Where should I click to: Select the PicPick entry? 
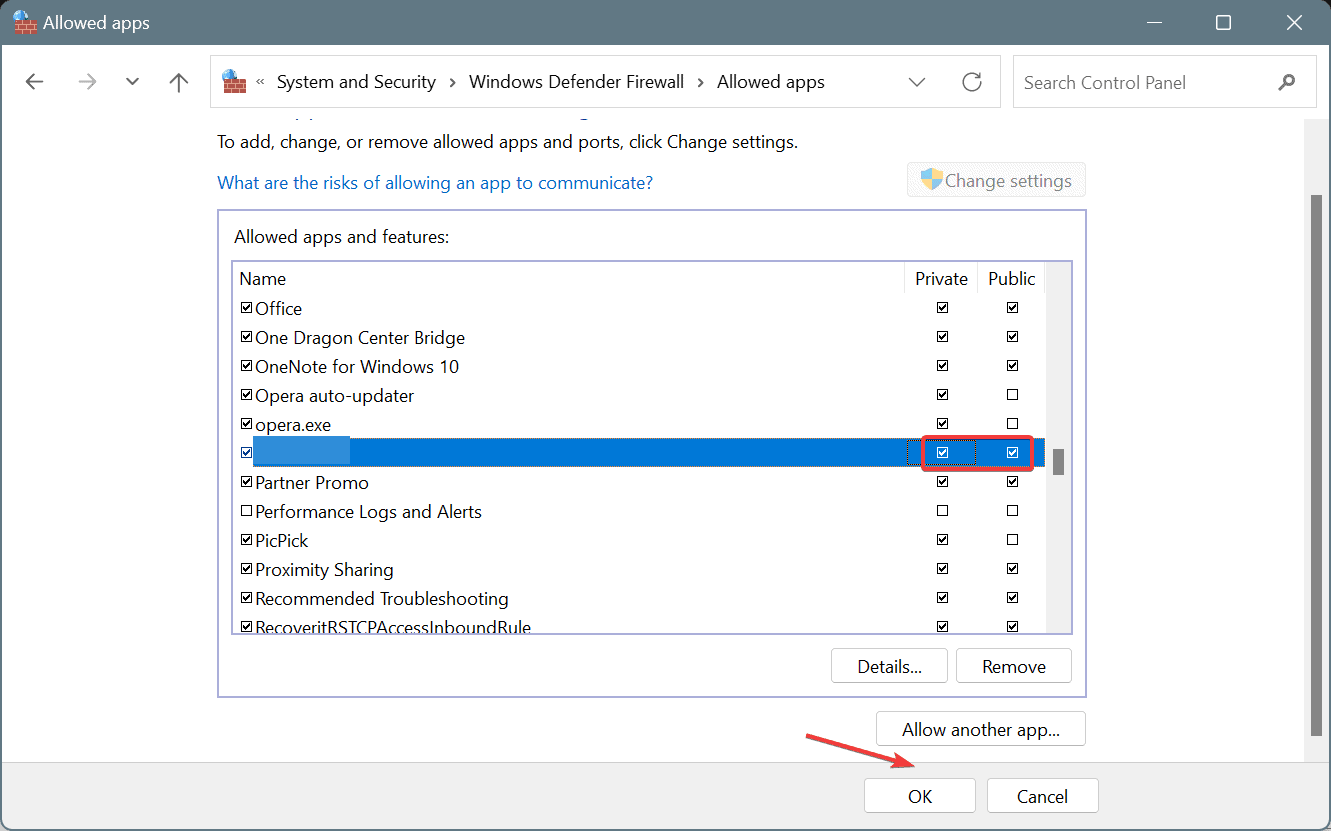pyautogui.click(x=282, y=541)
